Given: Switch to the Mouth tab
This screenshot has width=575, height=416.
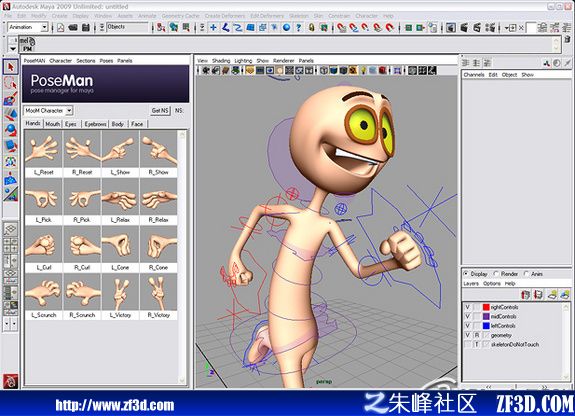Looking at the screenshot, I should click(x=52, y=124).
